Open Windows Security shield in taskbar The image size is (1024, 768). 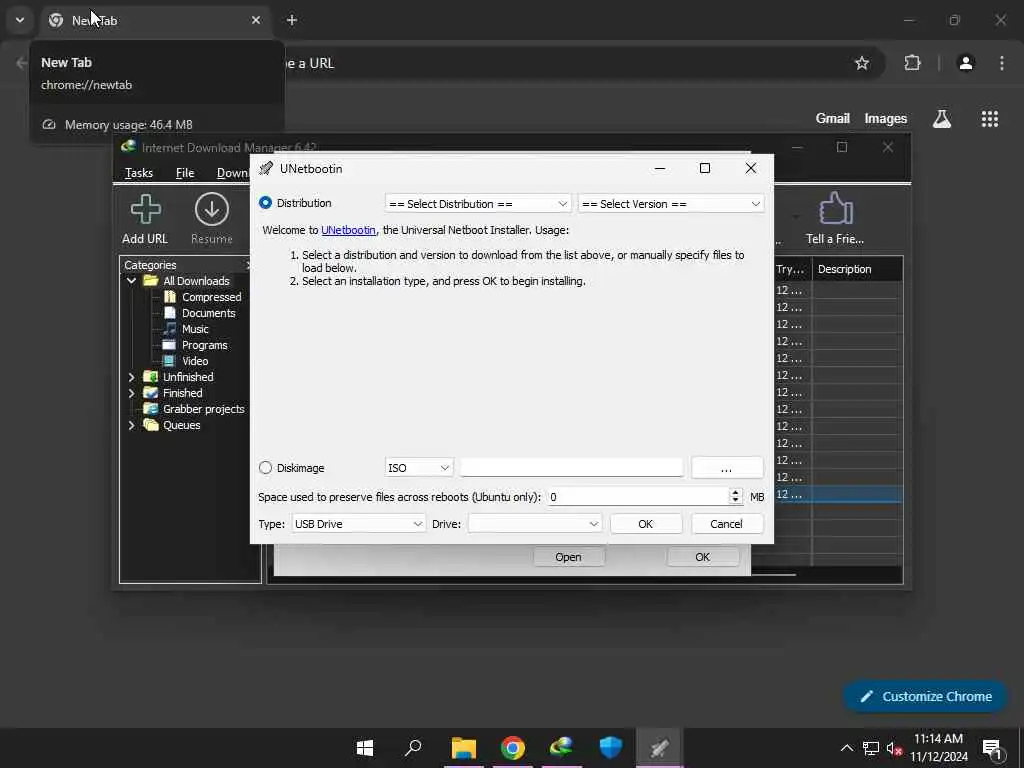click(x=611, y=748)
